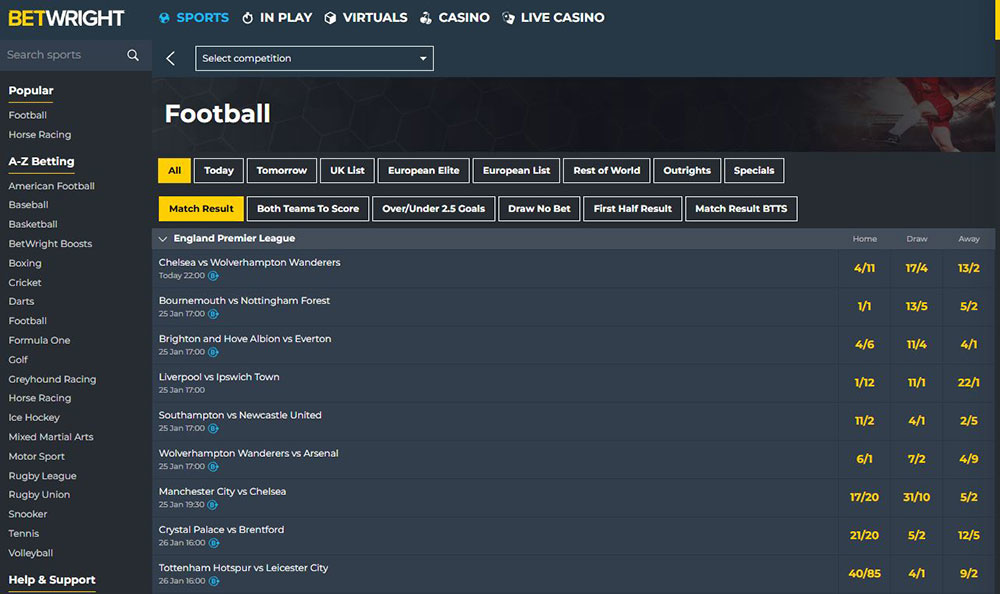This screenshot has height=594, width=1000.
Task: Select the All filter tab
Action: pyautogui.click(x=174, y=170)
